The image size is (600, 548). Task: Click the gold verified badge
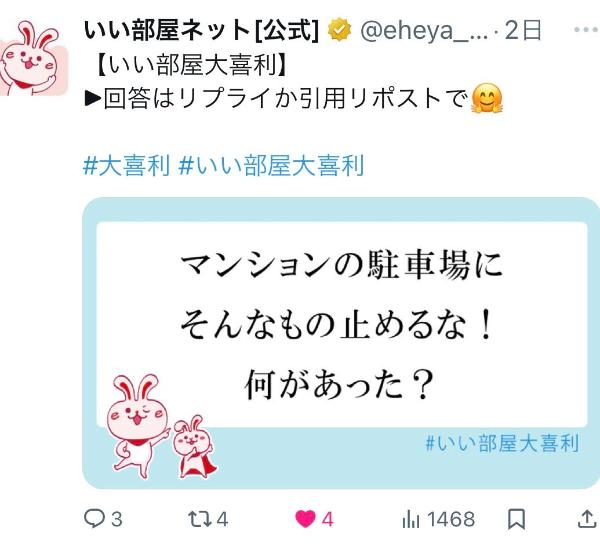point(339,29)
